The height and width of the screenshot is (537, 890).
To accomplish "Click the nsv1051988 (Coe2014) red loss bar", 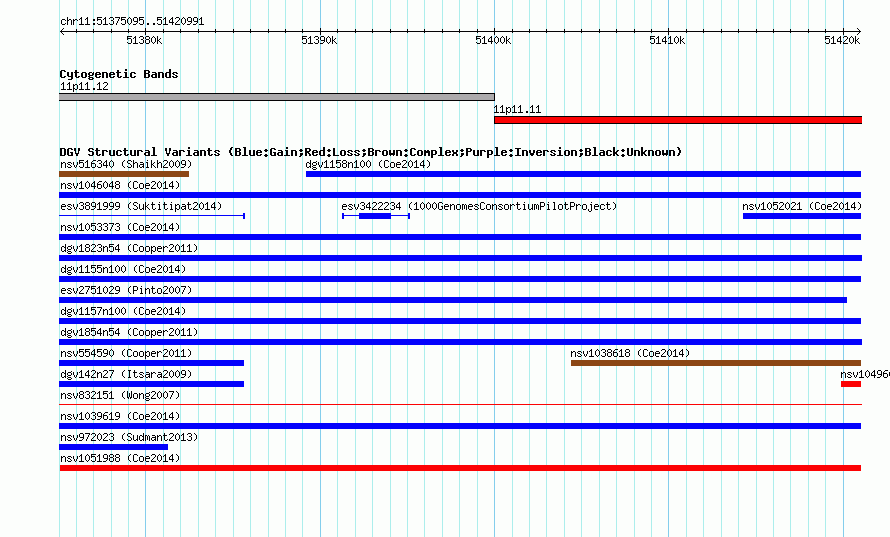I will 460,468.
